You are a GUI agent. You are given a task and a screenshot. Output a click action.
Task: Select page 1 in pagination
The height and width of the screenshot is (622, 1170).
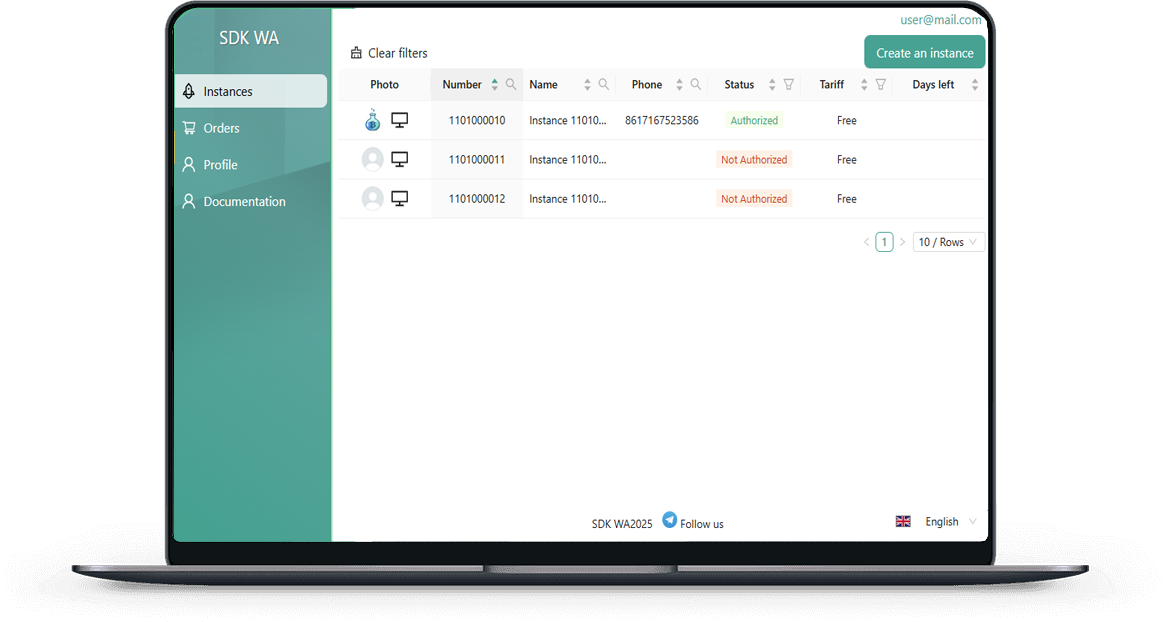884,242
